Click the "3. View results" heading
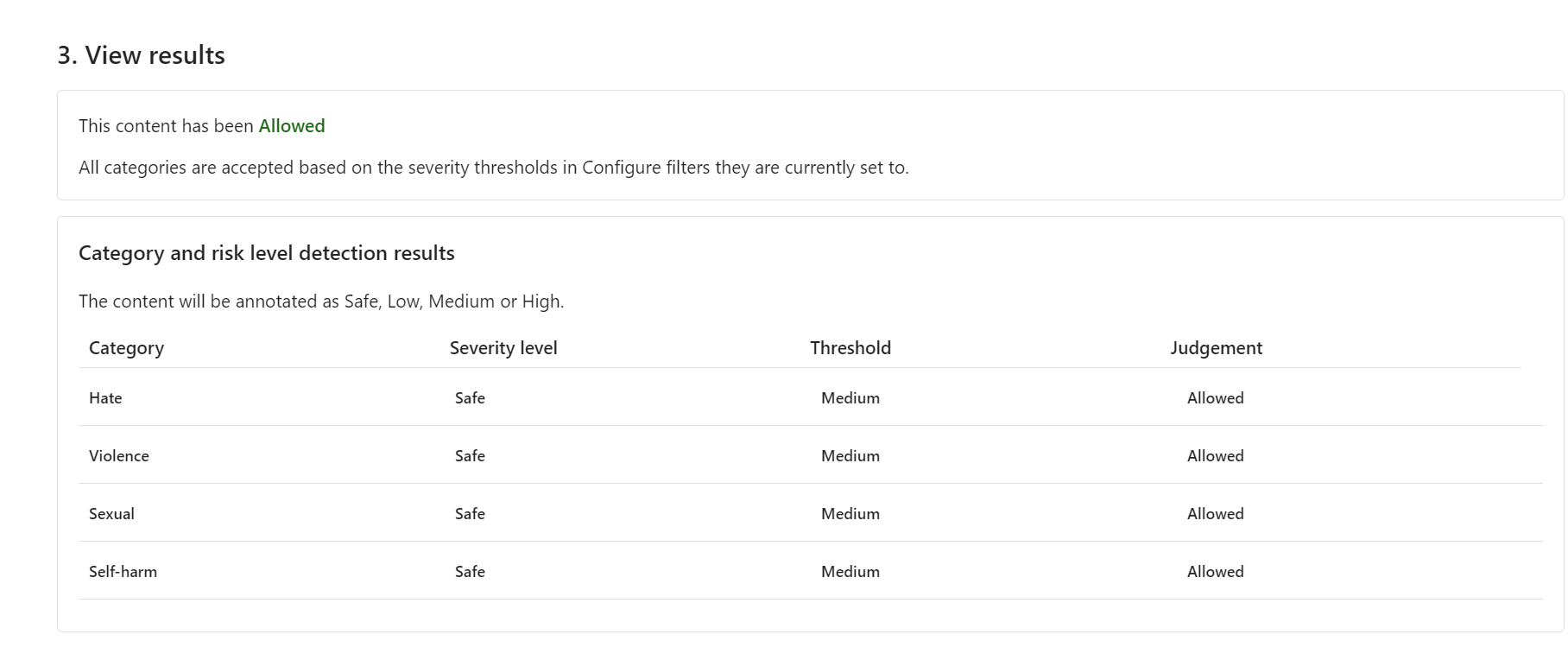1568x660 pixels. click(x=141, y=55)
